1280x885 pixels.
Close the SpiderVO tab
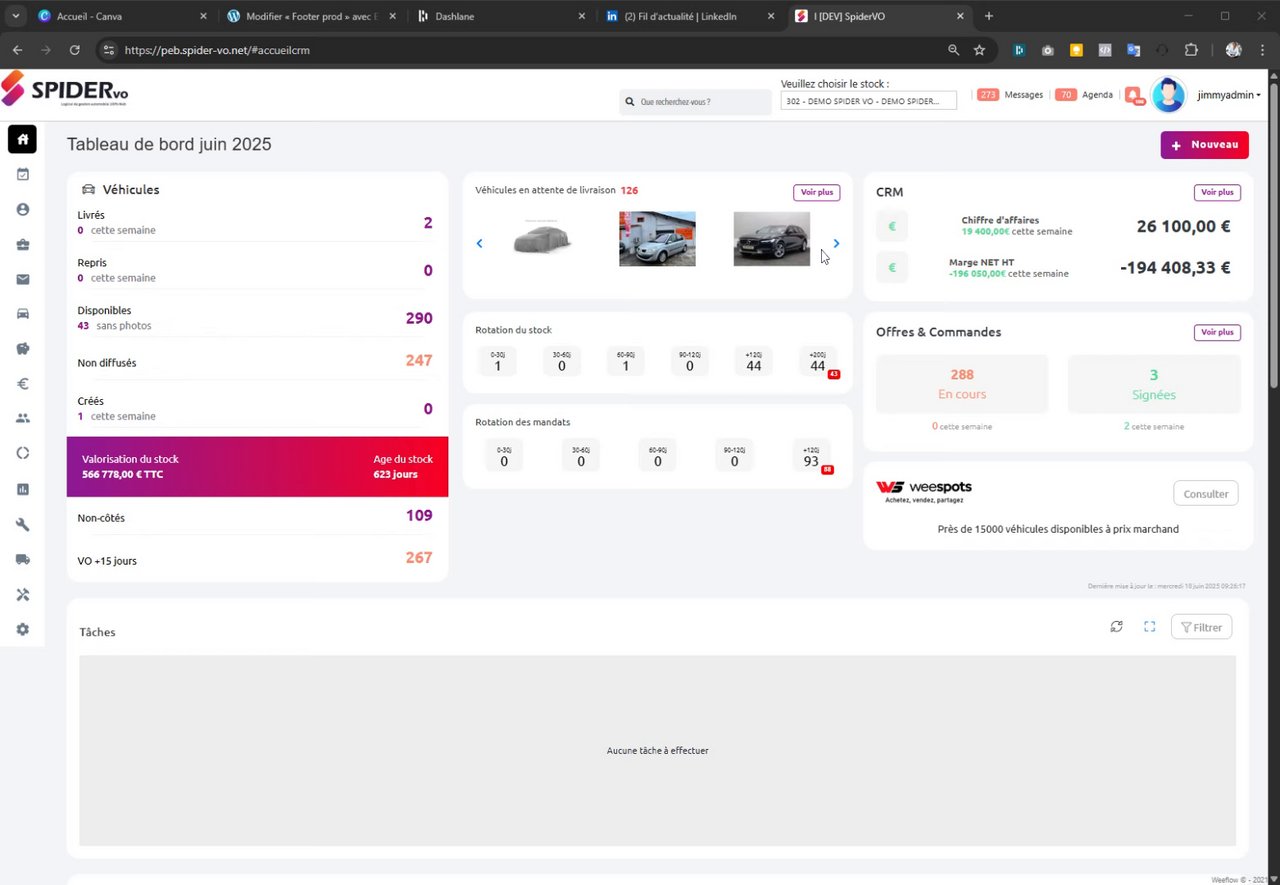click(x=960, y=16)
